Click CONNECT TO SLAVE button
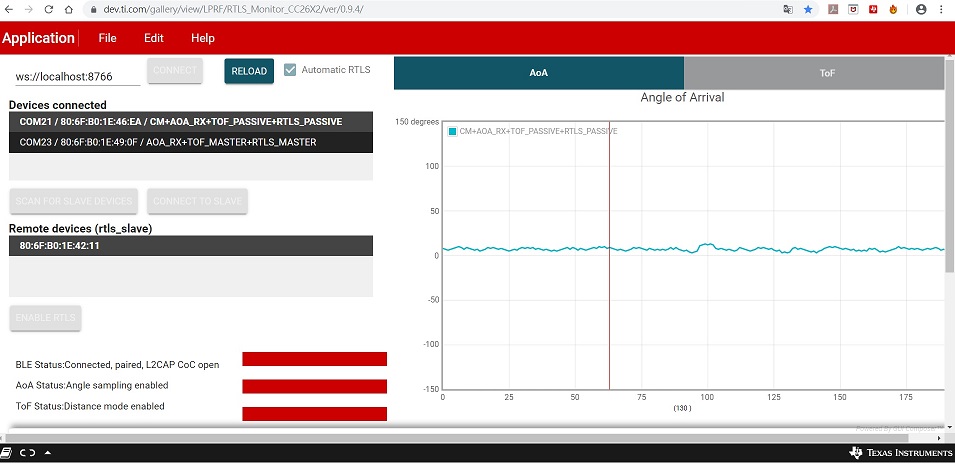The height and width of the screenshot is (465, 955). click(197, 201)
